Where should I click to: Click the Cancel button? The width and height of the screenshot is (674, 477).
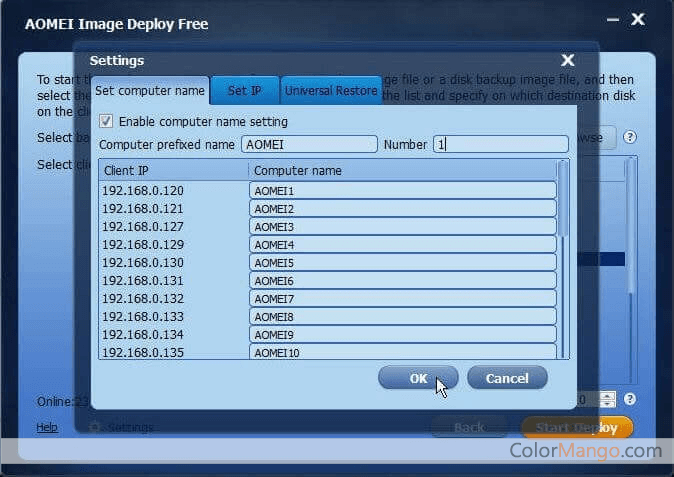coord(506,378)
